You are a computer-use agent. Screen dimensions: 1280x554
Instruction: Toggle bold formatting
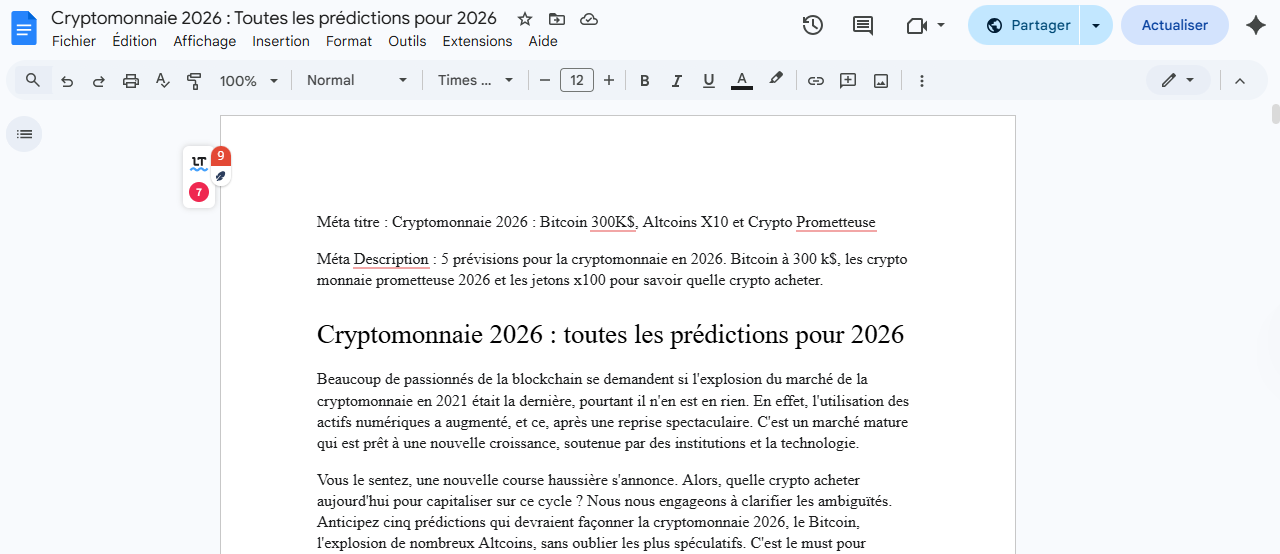tap(645, 81)
